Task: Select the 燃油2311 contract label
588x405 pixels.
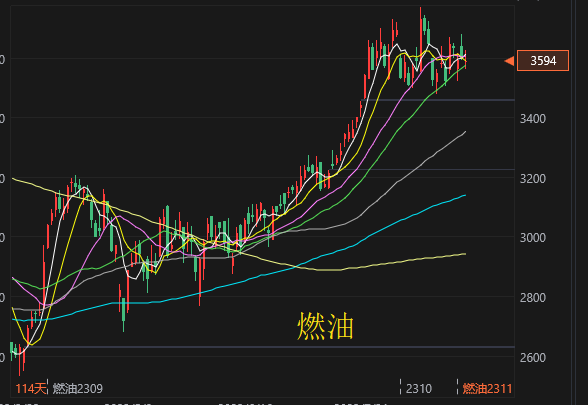Action: (x=487, y=388)
